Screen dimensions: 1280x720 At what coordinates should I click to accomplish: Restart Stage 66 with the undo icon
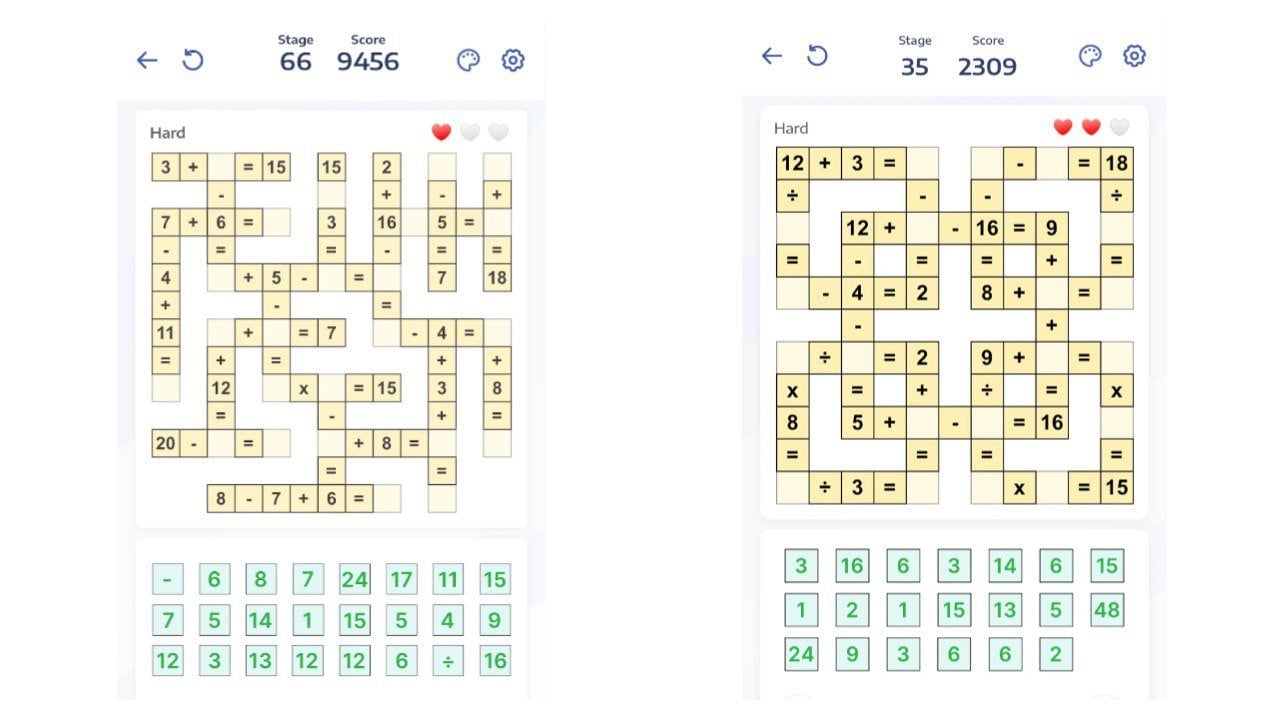point(193,60)
